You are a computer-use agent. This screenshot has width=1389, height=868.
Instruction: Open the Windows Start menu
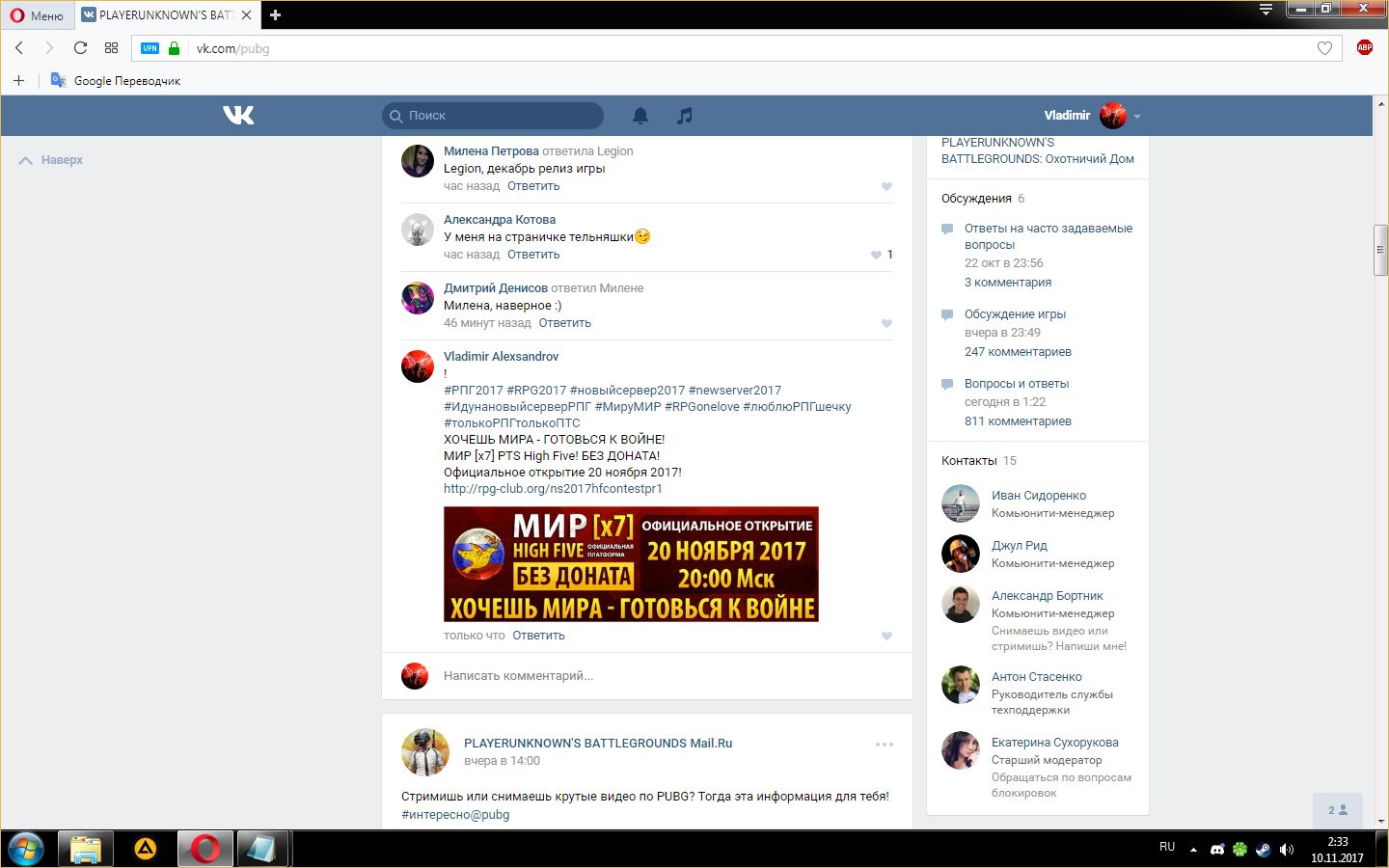tap(25, 850)
